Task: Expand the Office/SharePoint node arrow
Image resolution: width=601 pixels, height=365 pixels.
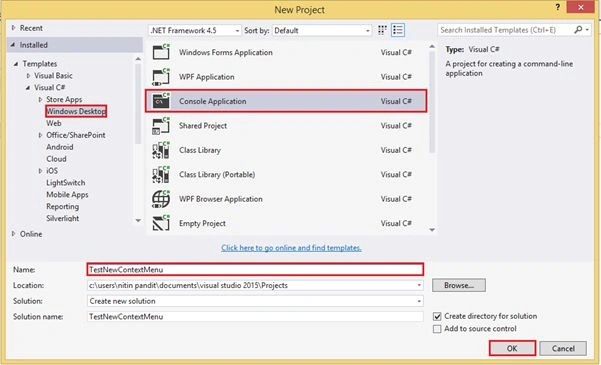Action: coord(41,135)
